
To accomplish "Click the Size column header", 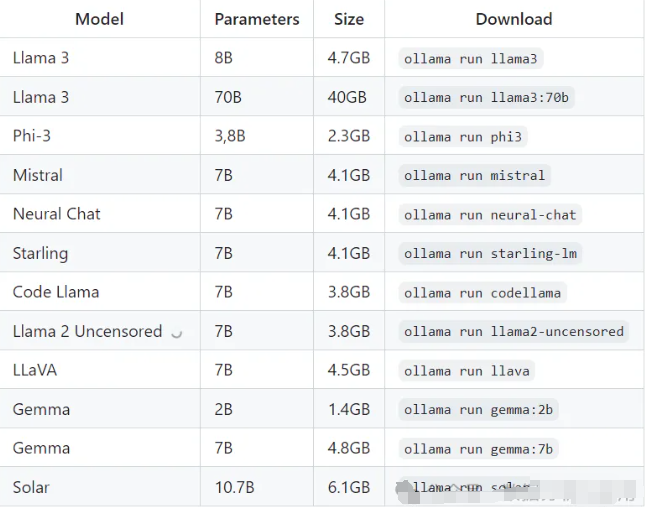I will point(349,19).
